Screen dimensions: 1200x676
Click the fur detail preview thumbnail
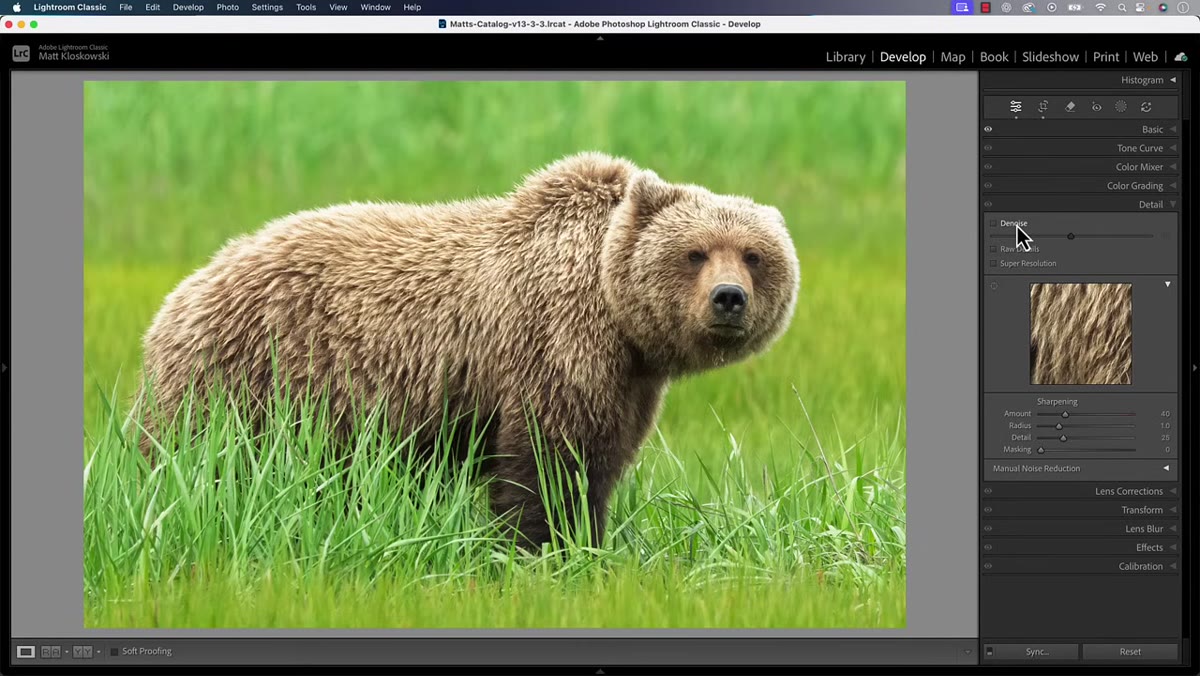click(x=1081, y=334)
